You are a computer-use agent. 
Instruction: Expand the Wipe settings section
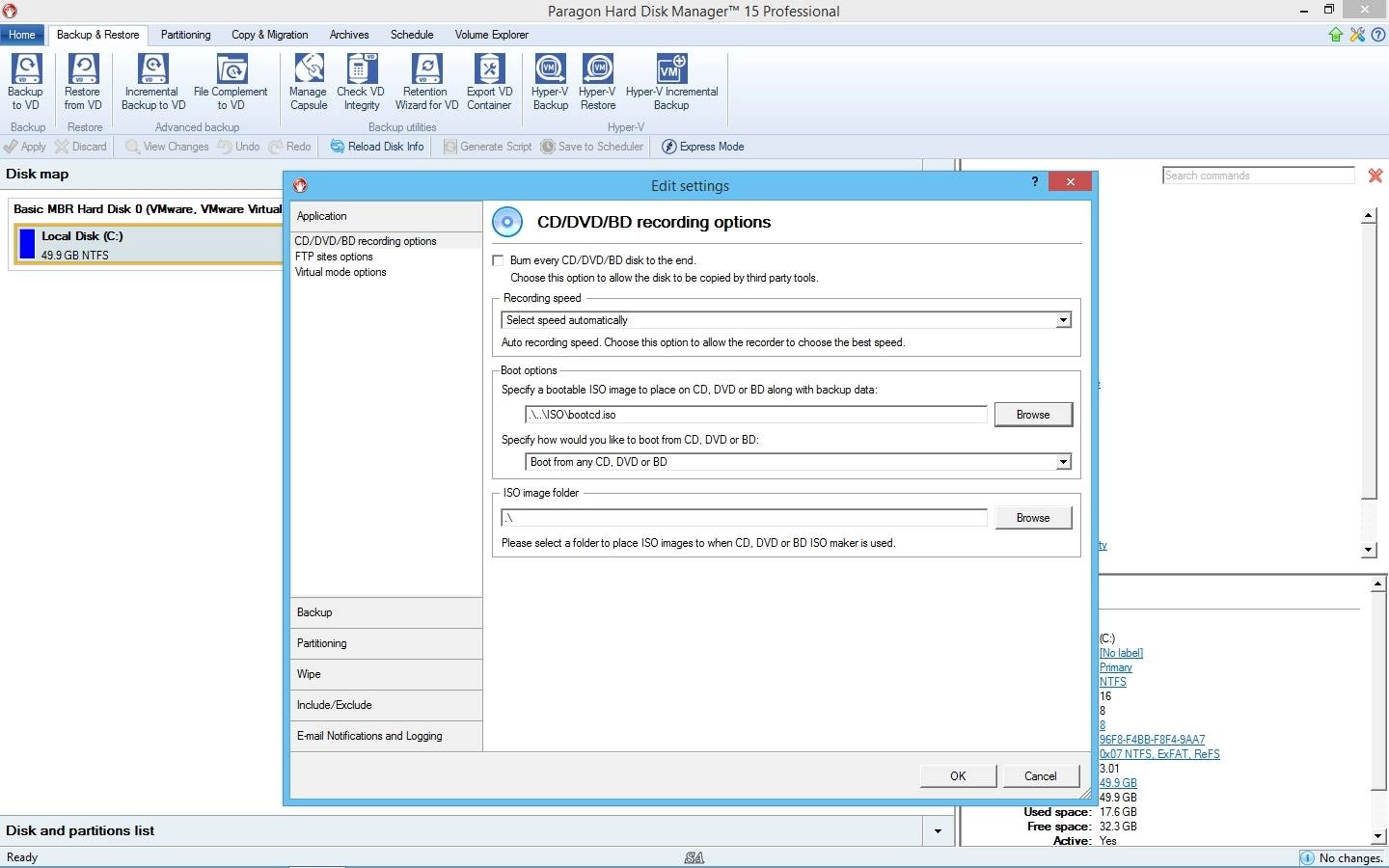pyautogui.click(x=386, y=674)
